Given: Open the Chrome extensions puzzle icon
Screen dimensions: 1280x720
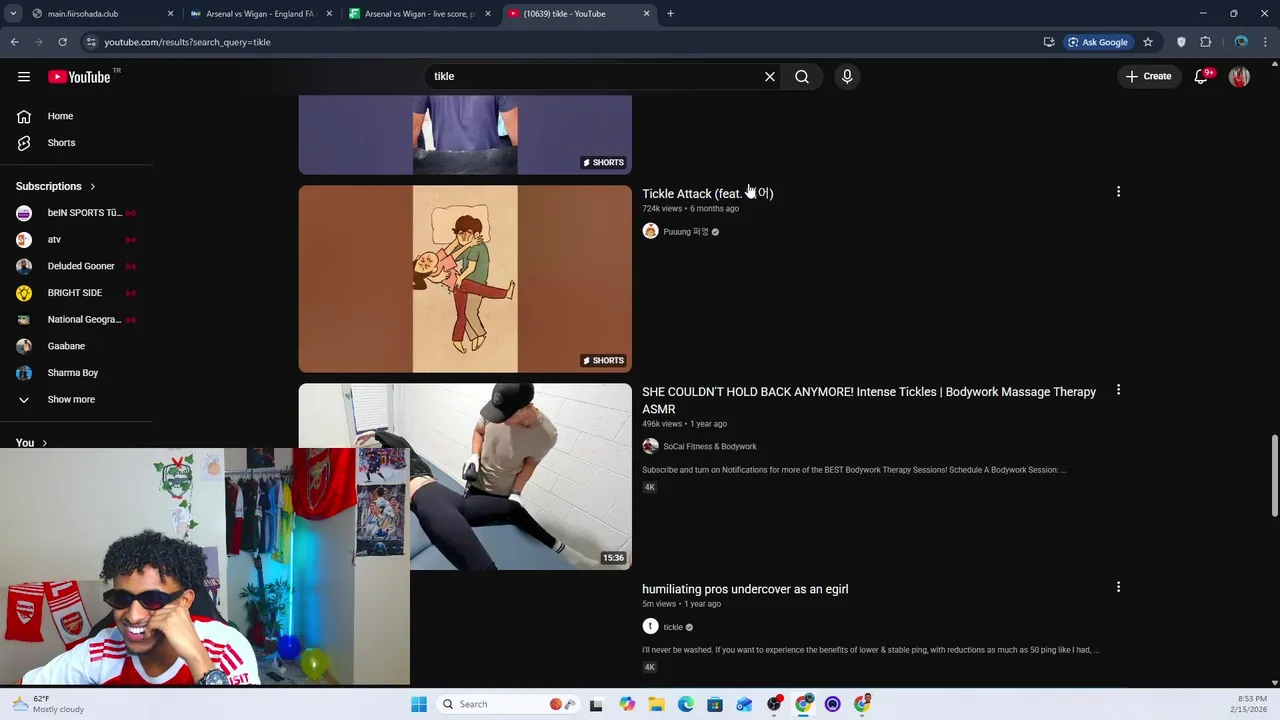Looking at the screenshot, I should (1206, 42).
